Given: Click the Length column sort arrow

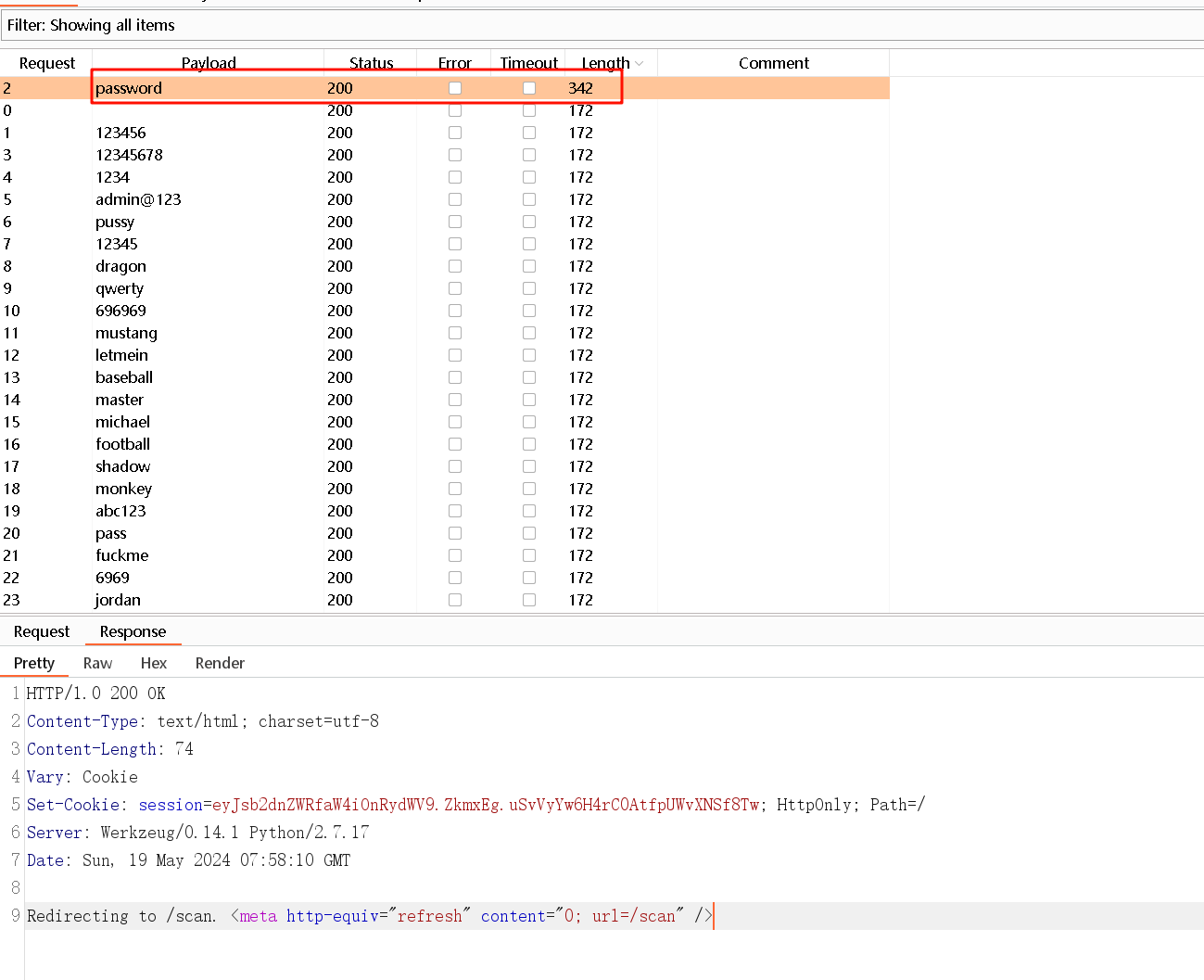Looking at the screenshot, I should [x=640, y=63].
